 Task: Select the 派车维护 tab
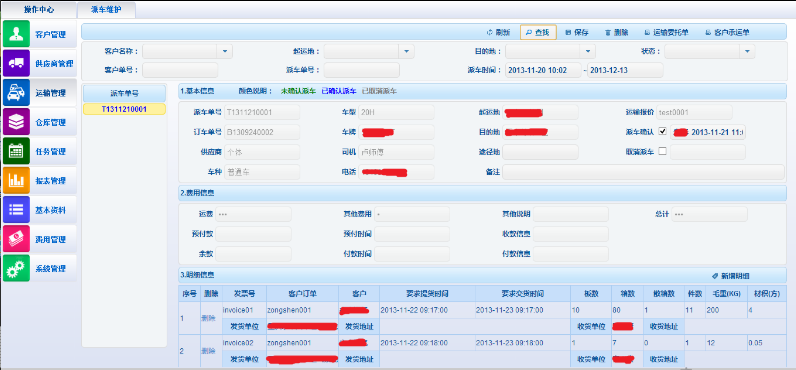click(x=107, y=9)
